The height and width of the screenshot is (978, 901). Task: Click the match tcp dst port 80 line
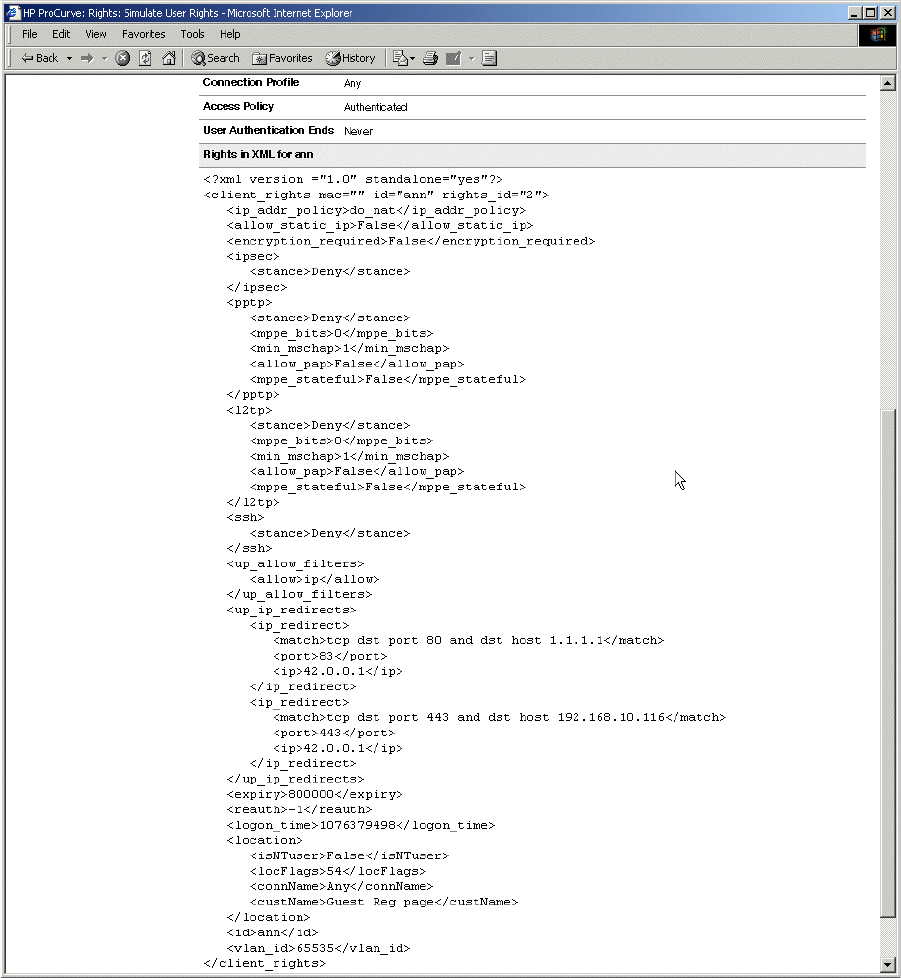468,641
